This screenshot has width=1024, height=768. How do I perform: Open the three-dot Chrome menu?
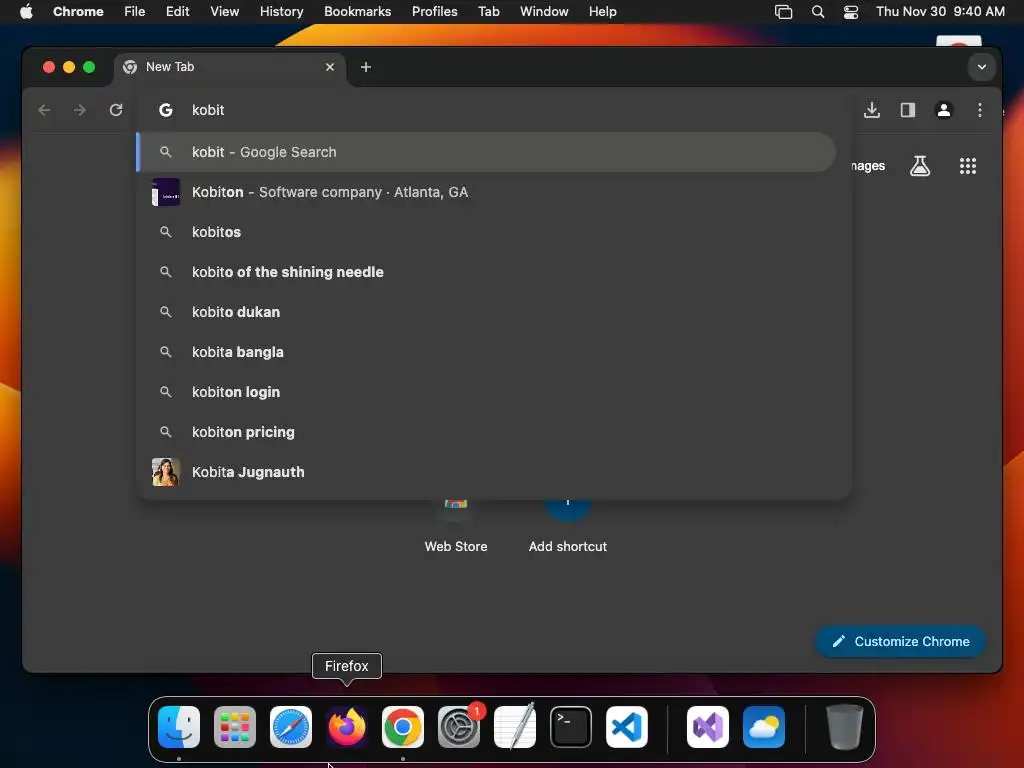click(979, 110)
